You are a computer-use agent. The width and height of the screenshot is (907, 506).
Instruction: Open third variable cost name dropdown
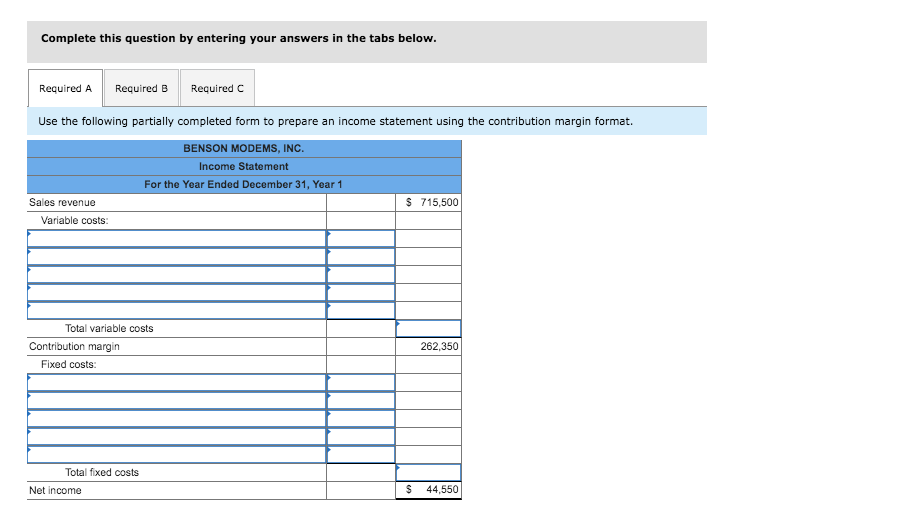tap(176, 274)
